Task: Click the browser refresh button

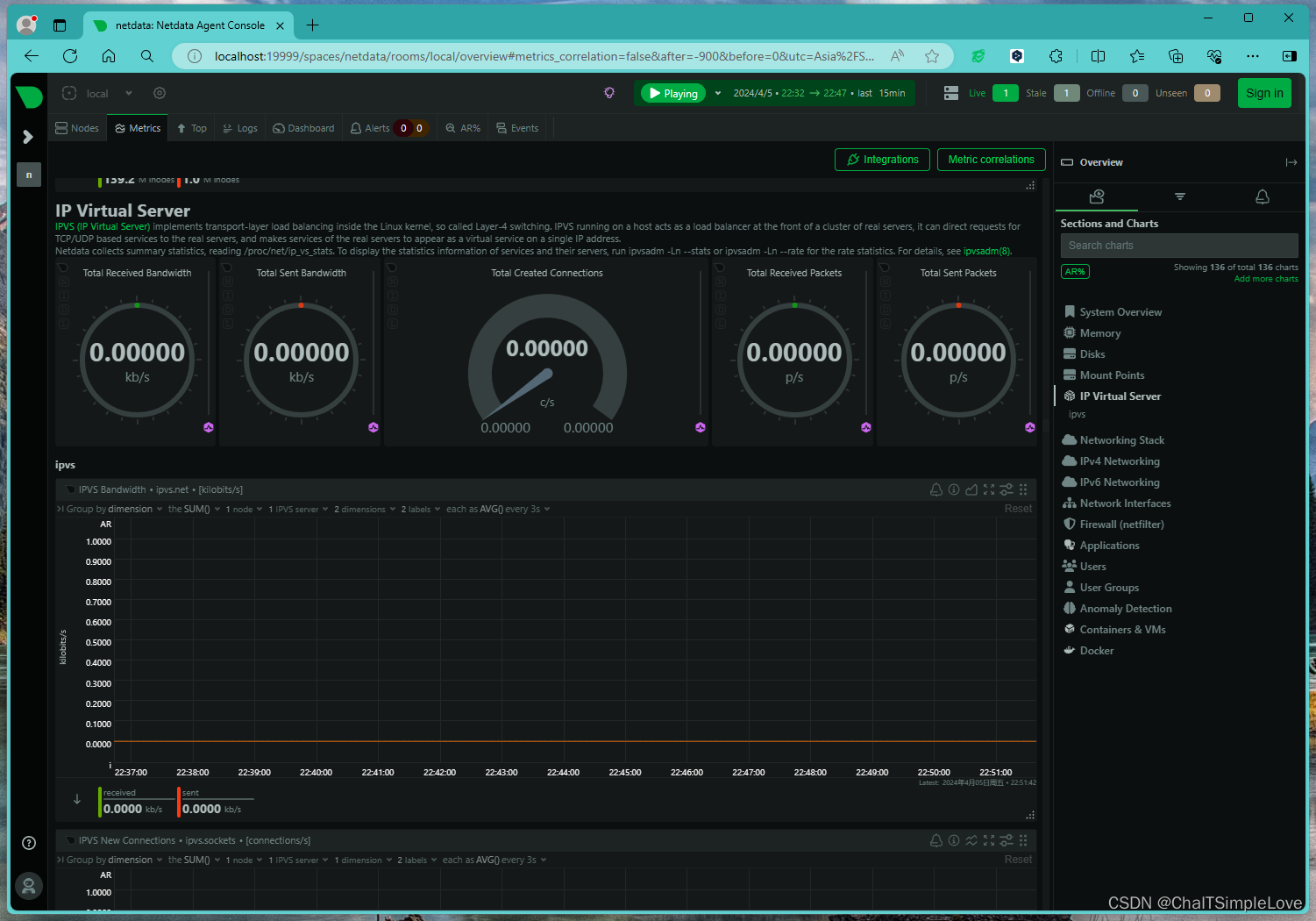Action: (x=70, y=56)
